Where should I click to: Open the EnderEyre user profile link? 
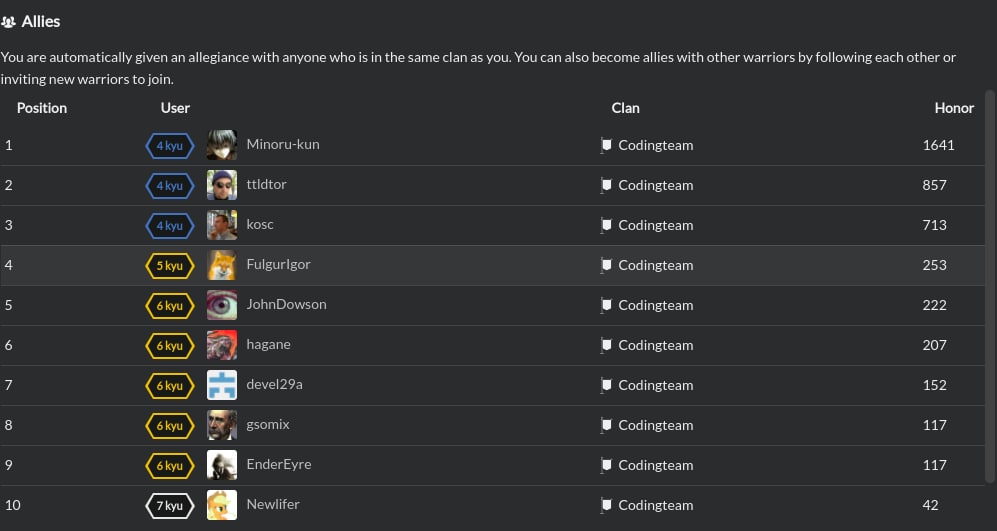point(278,464)
